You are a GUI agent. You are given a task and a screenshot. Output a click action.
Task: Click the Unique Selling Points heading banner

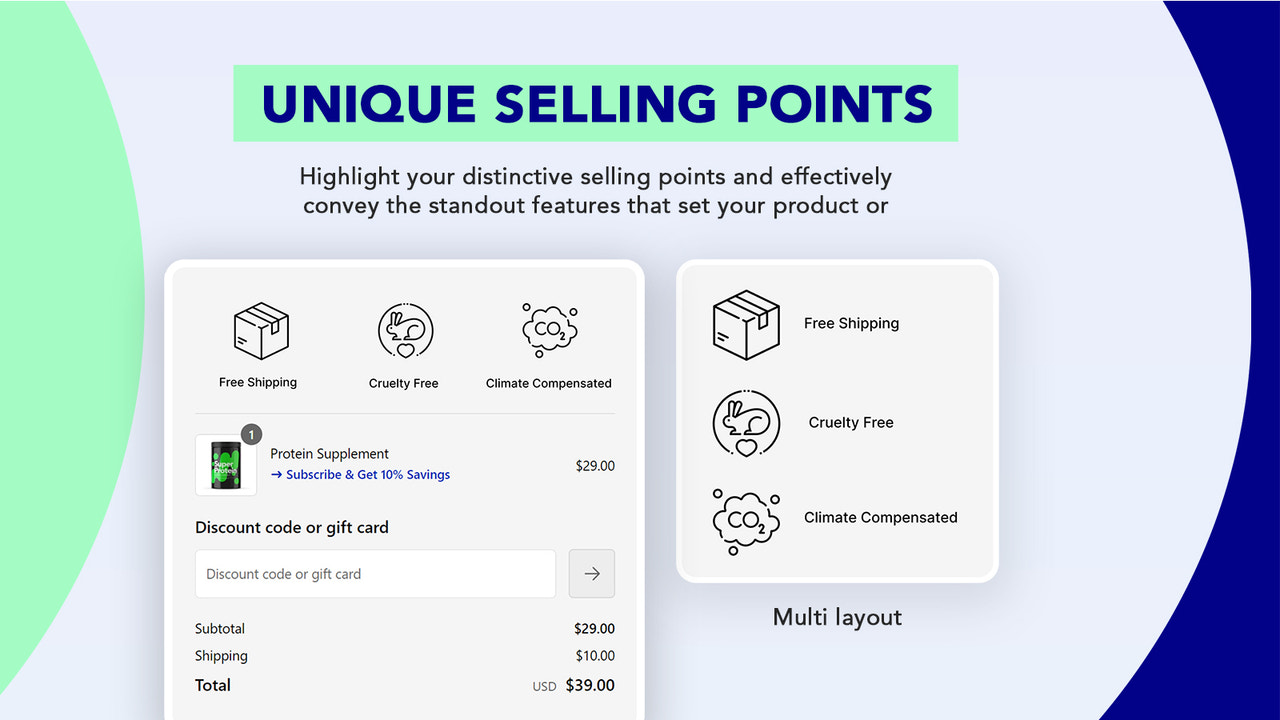(x=596, y=104)
